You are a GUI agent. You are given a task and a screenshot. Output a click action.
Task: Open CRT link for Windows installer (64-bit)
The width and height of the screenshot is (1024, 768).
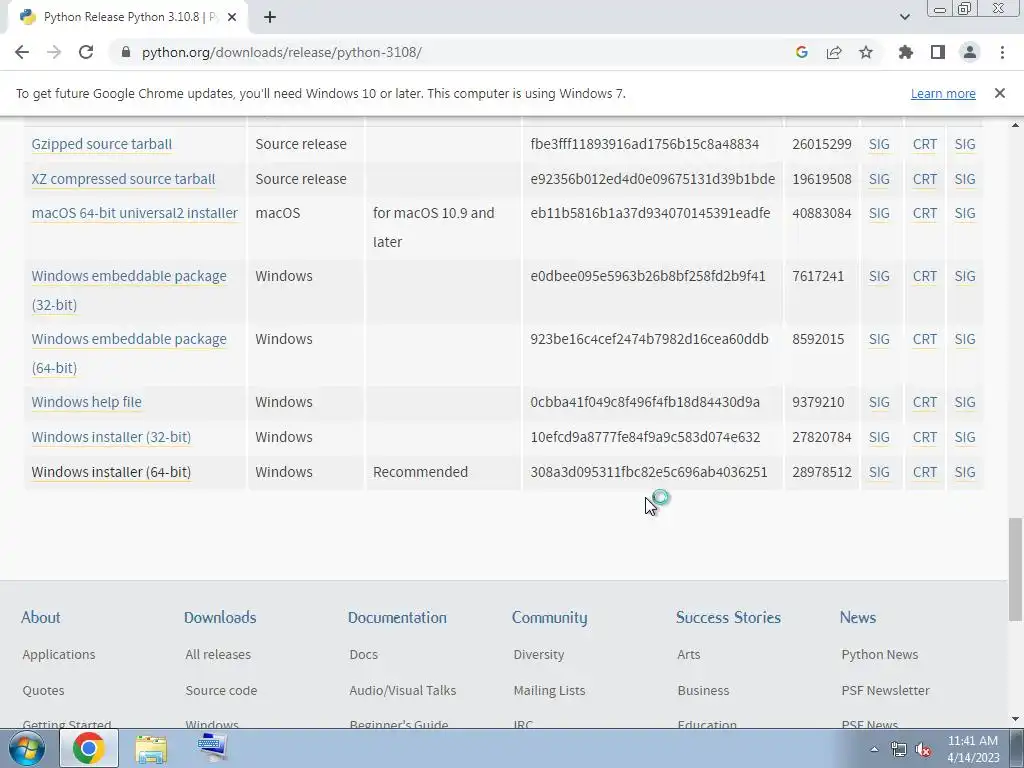click(925, 472)
